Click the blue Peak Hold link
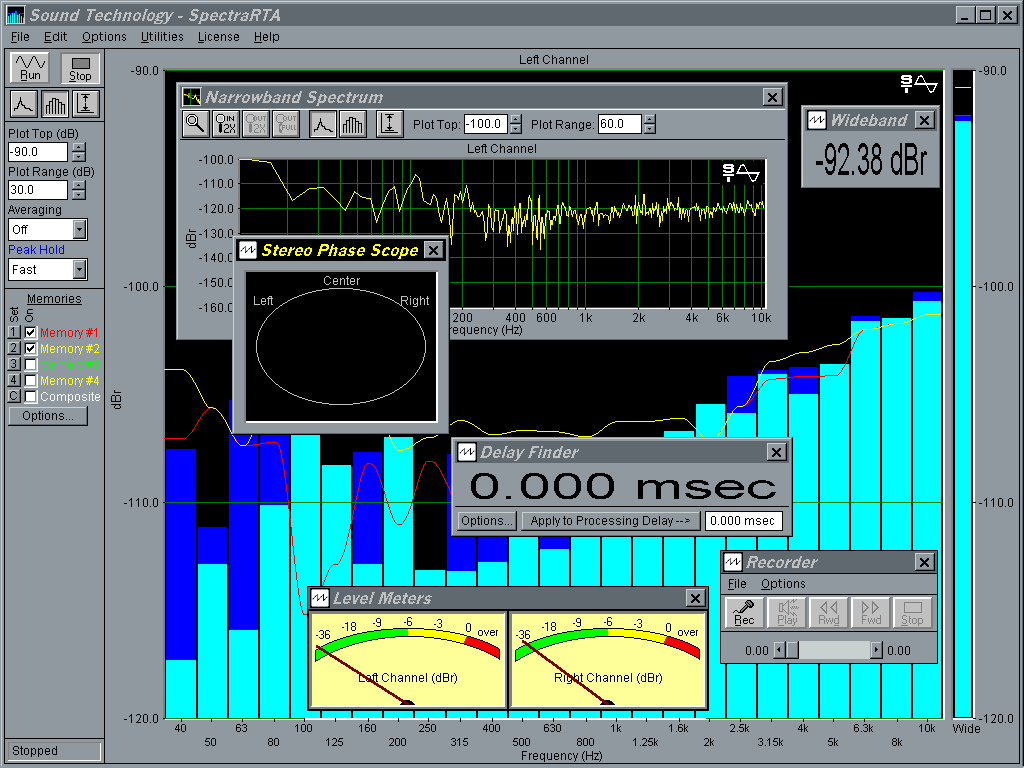This screenshot has width=1024, height=768. tap(37, 249)
